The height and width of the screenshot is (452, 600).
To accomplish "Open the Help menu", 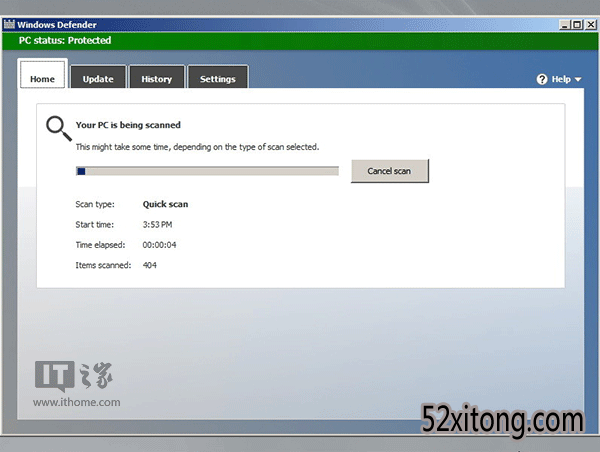I will tap(559, 79).
